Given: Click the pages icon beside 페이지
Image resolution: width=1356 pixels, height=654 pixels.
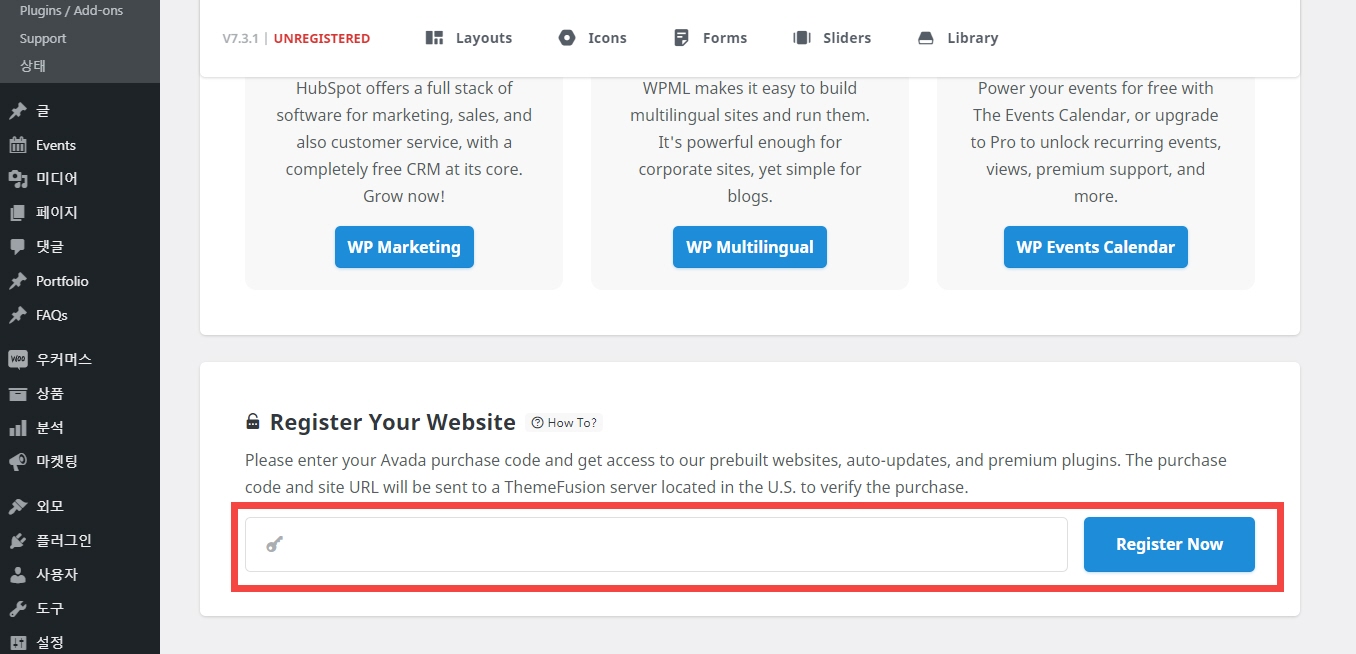Looking at the screenshot, I should (18, 213).
